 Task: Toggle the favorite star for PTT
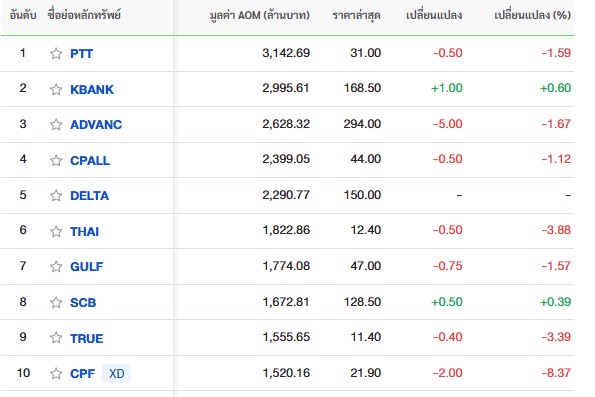pyautogui.click(x=56, y=54)
